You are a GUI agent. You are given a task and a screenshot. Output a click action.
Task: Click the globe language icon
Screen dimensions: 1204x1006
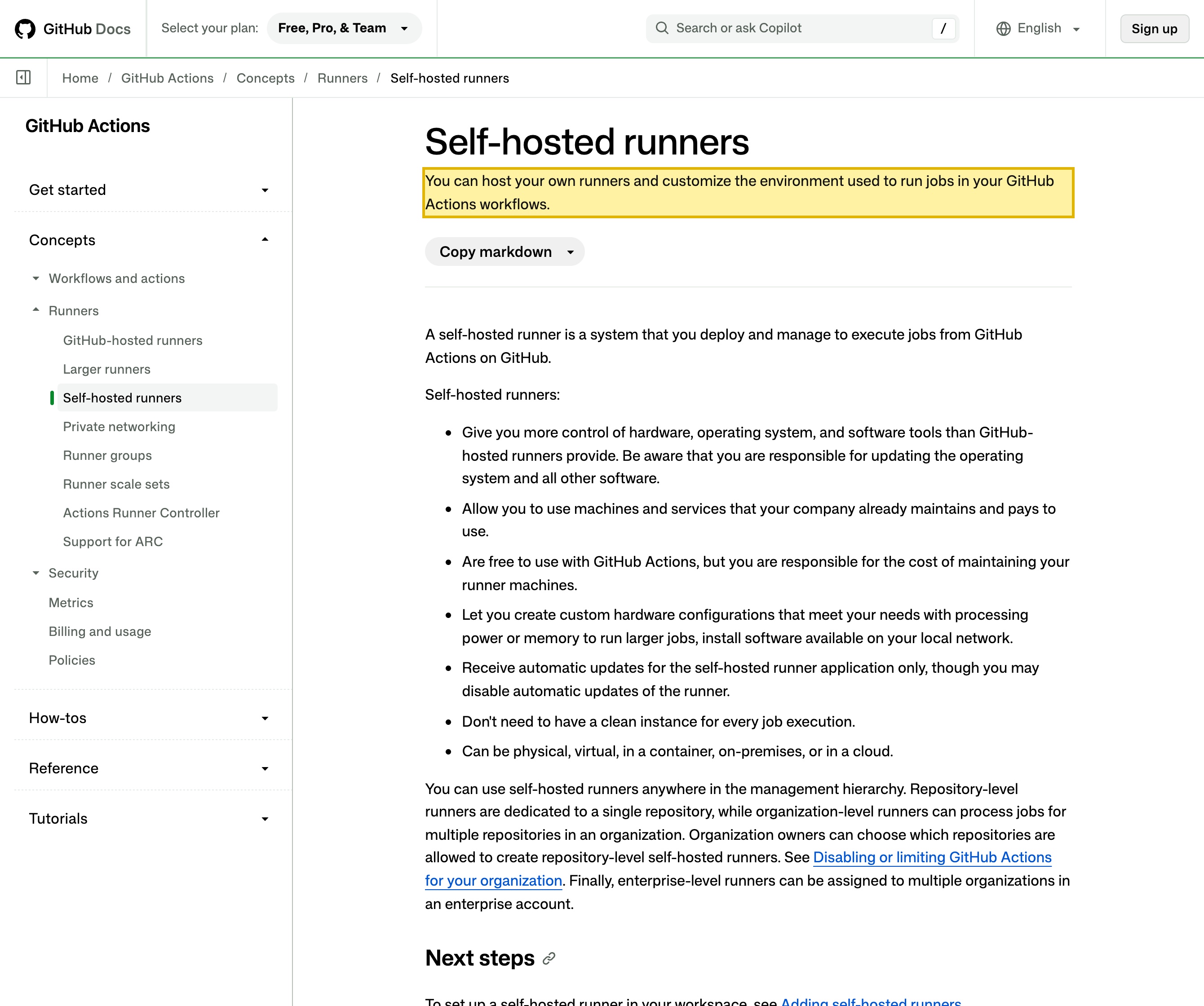[1003, 29]
